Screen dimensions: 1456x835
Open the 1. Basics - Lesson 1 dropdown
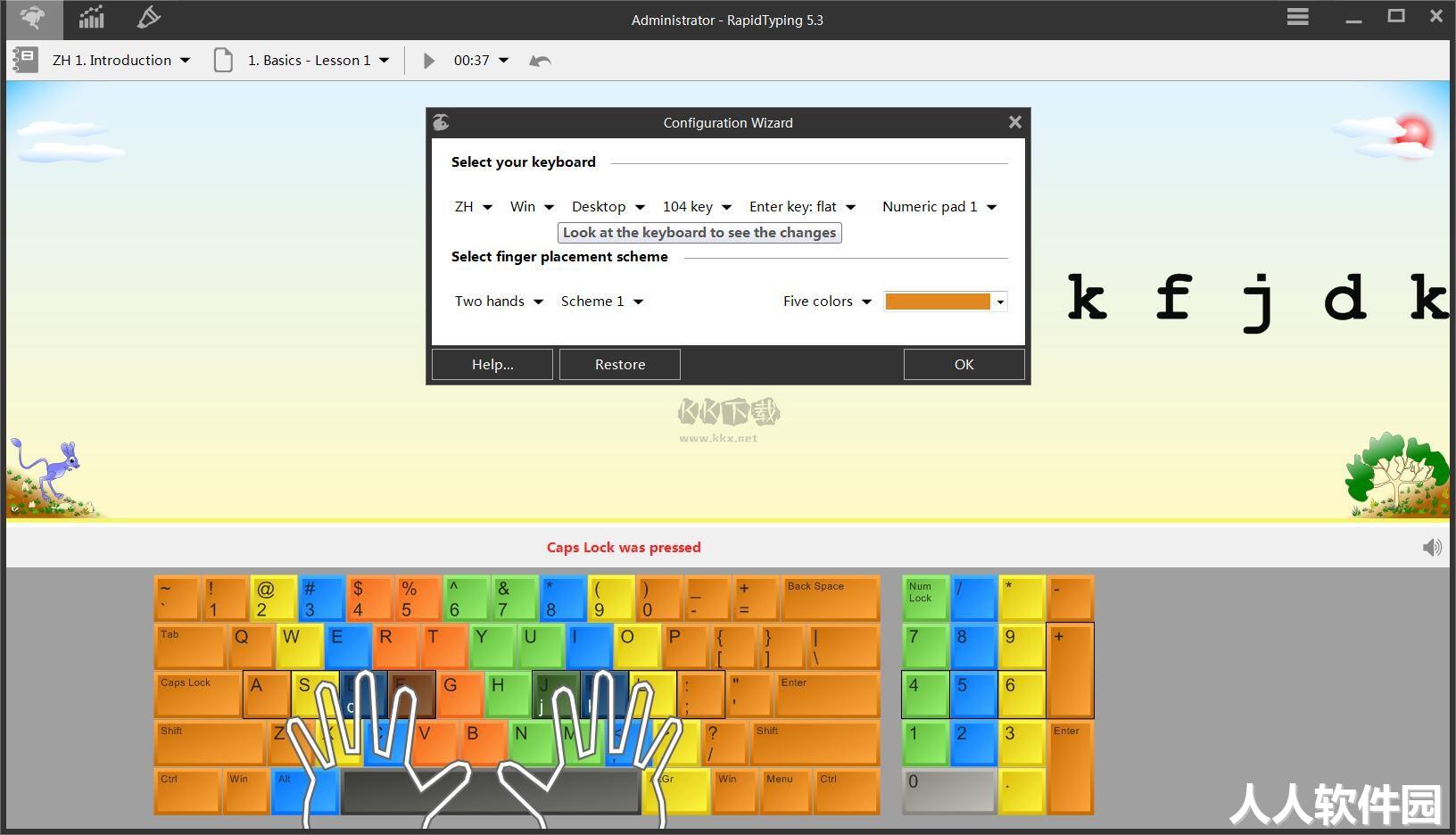pos(318,61)
